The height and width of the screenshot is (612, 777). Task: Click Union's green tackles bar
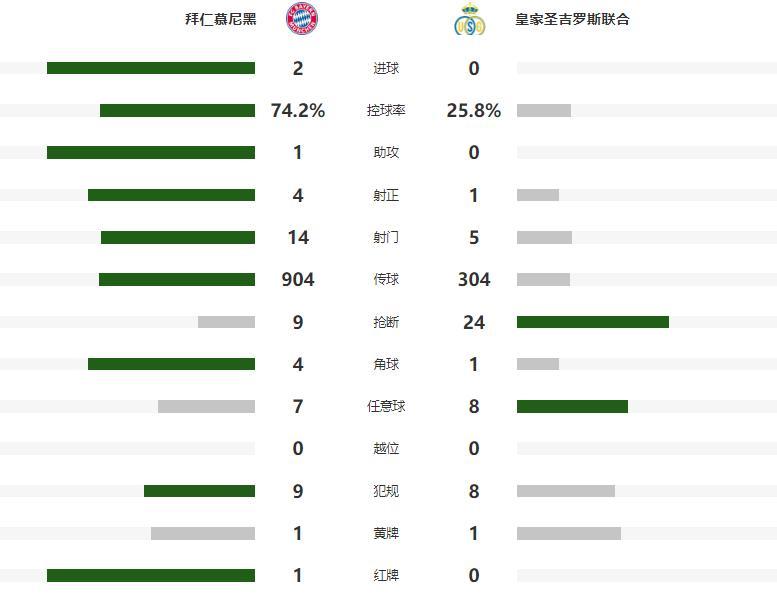[592, 322]
